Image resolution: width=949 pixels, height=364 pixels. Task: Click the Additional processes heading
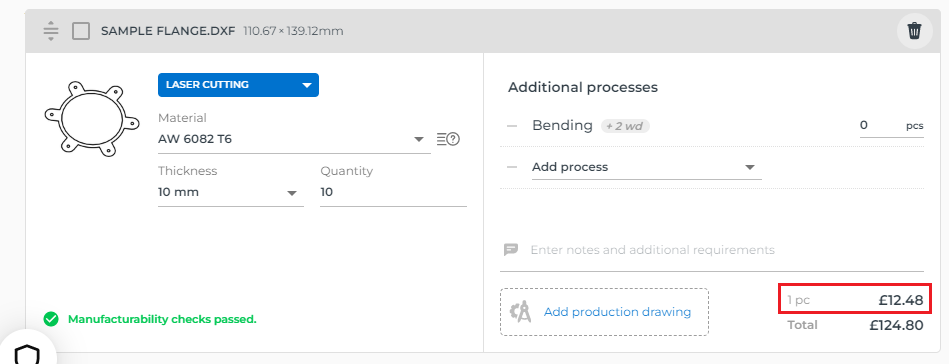coord(583,87)
